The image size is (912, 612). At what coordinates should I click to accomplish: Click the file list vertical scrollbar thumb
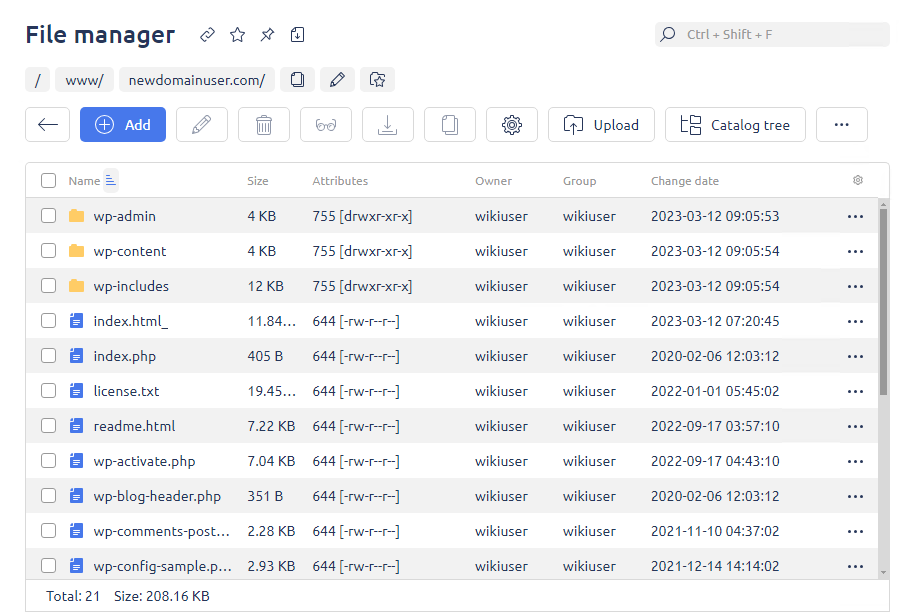pyautogui.click(x=884, y=301)
